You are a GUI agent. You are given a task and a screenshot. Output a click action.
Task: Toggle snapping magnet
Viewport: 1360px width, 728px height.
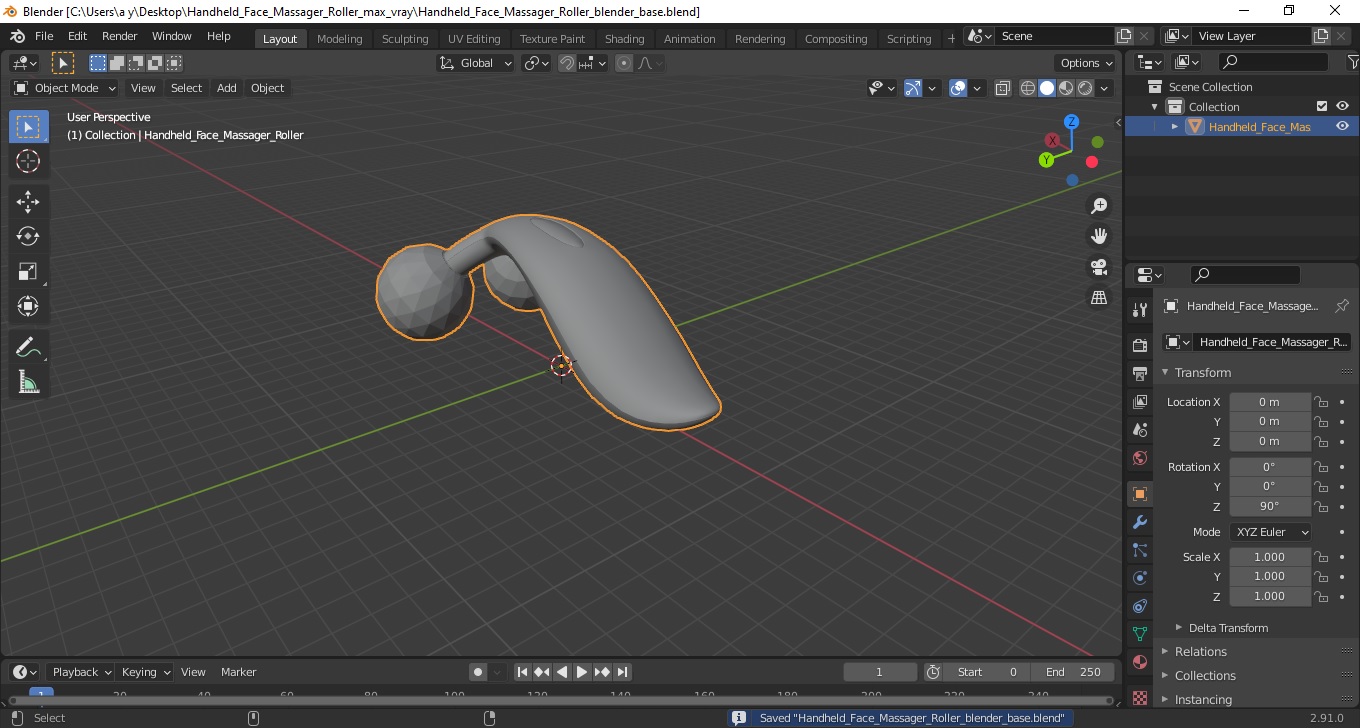click(567, 63)
